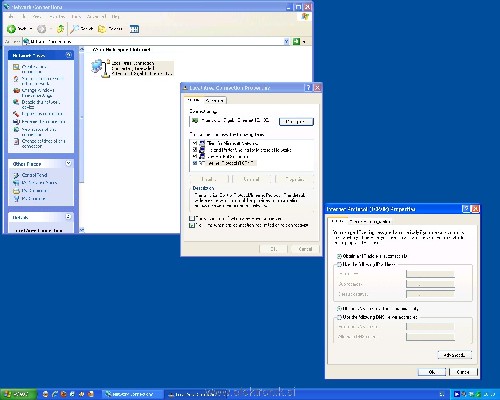The image size is (500, 400).
Task: Toggle File and Printer Sharing checkbox
Action: pos(195,150)
